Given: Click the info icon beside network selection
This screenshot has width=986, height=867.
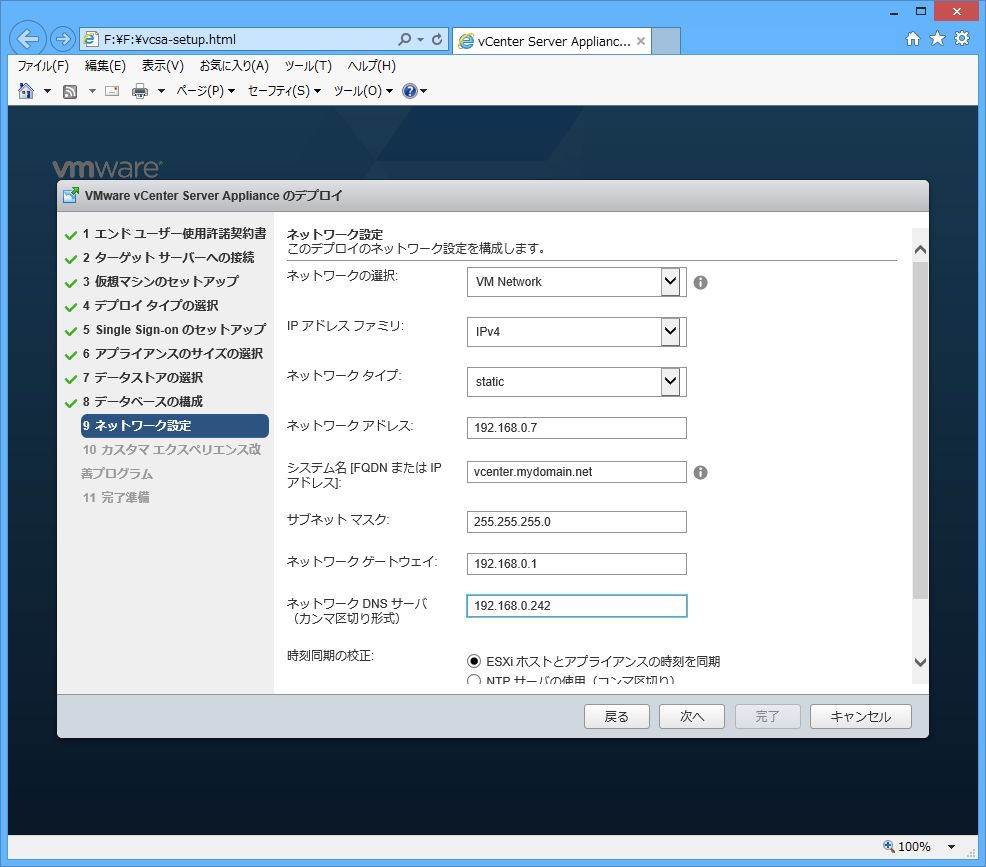Looking at the screenshot, I should click(700, 282).
